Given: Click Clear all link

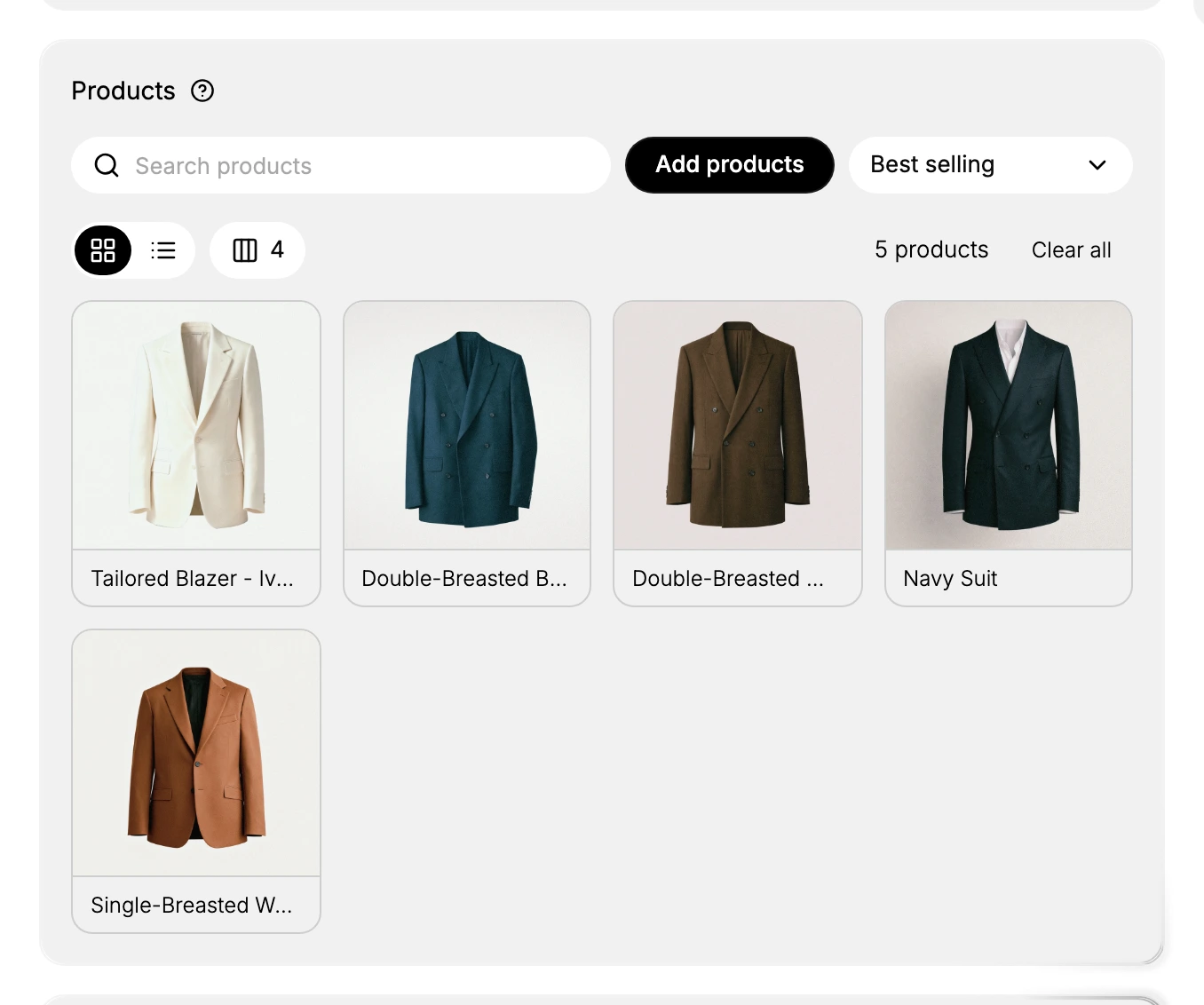Looking at the screenshot, I should tap(1071, 250).
